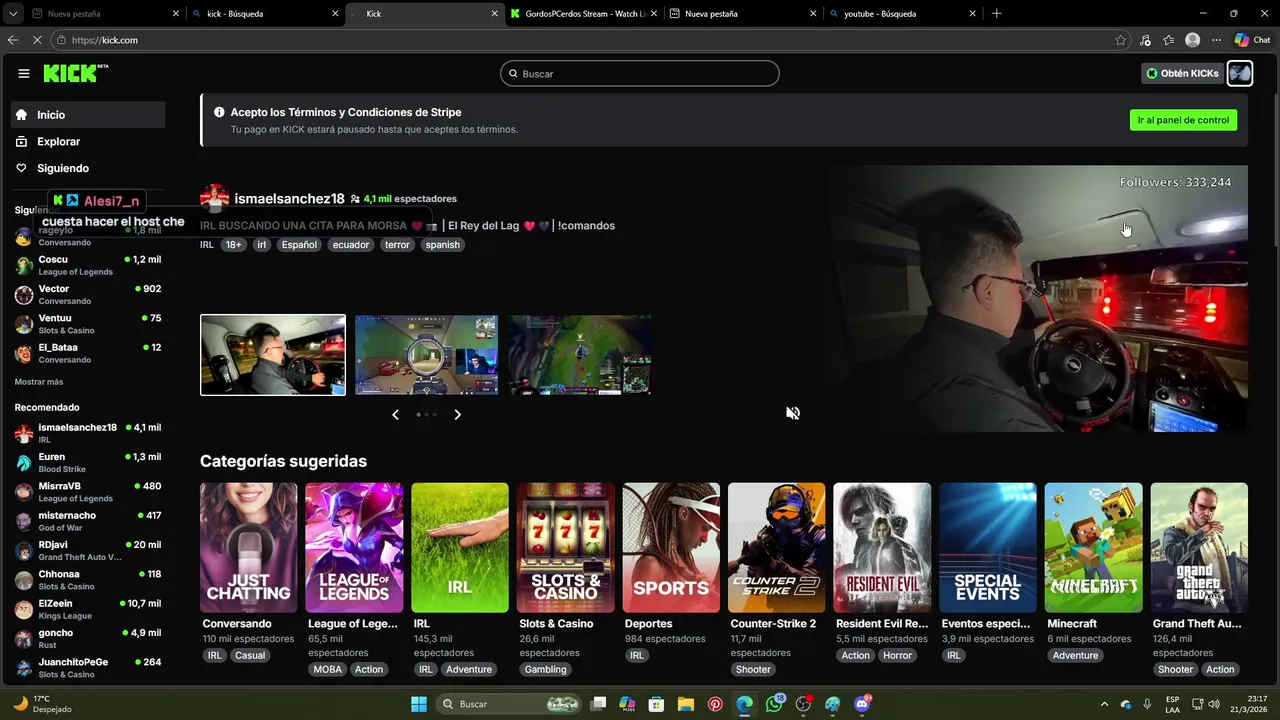The width and height of the screenshot is (1280, 720).
Task: Open JuanchitoPeGe recommended channel
Action: click(88, 667)
